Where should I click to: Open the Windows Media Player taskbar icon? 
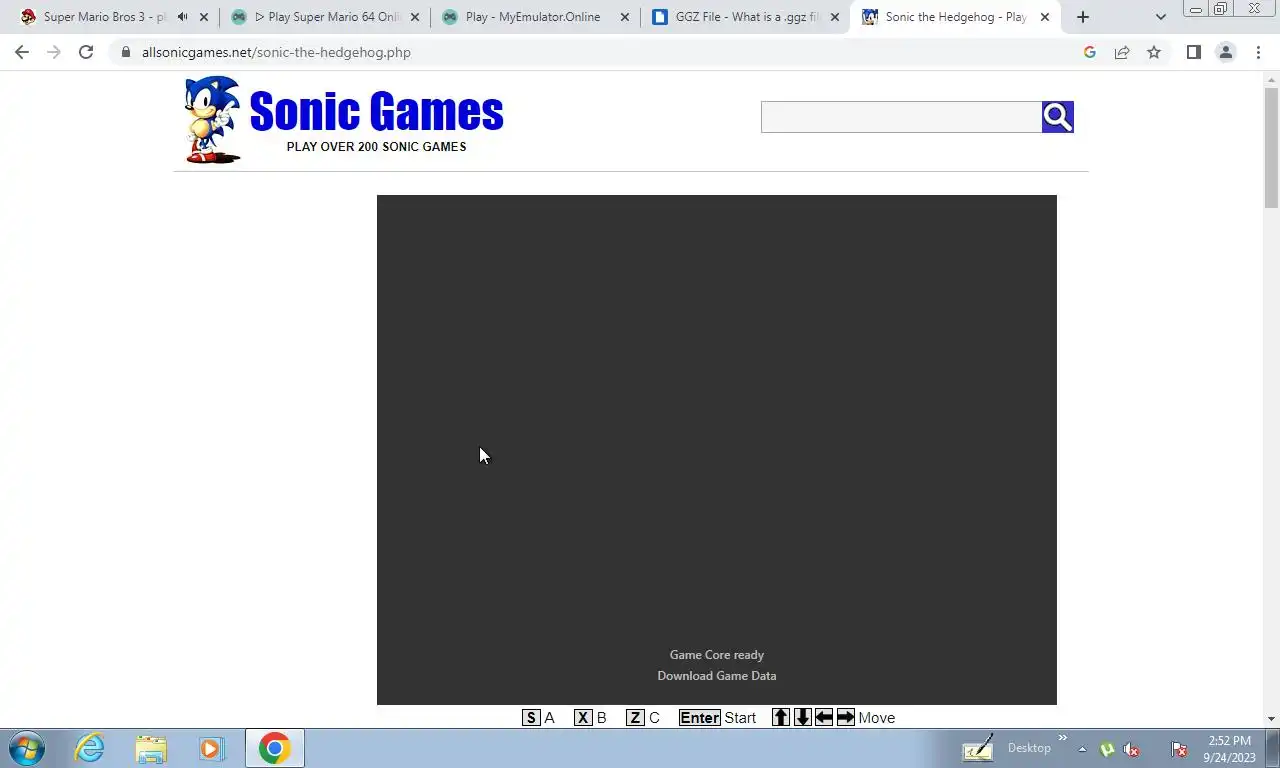[x=211, y=748]
